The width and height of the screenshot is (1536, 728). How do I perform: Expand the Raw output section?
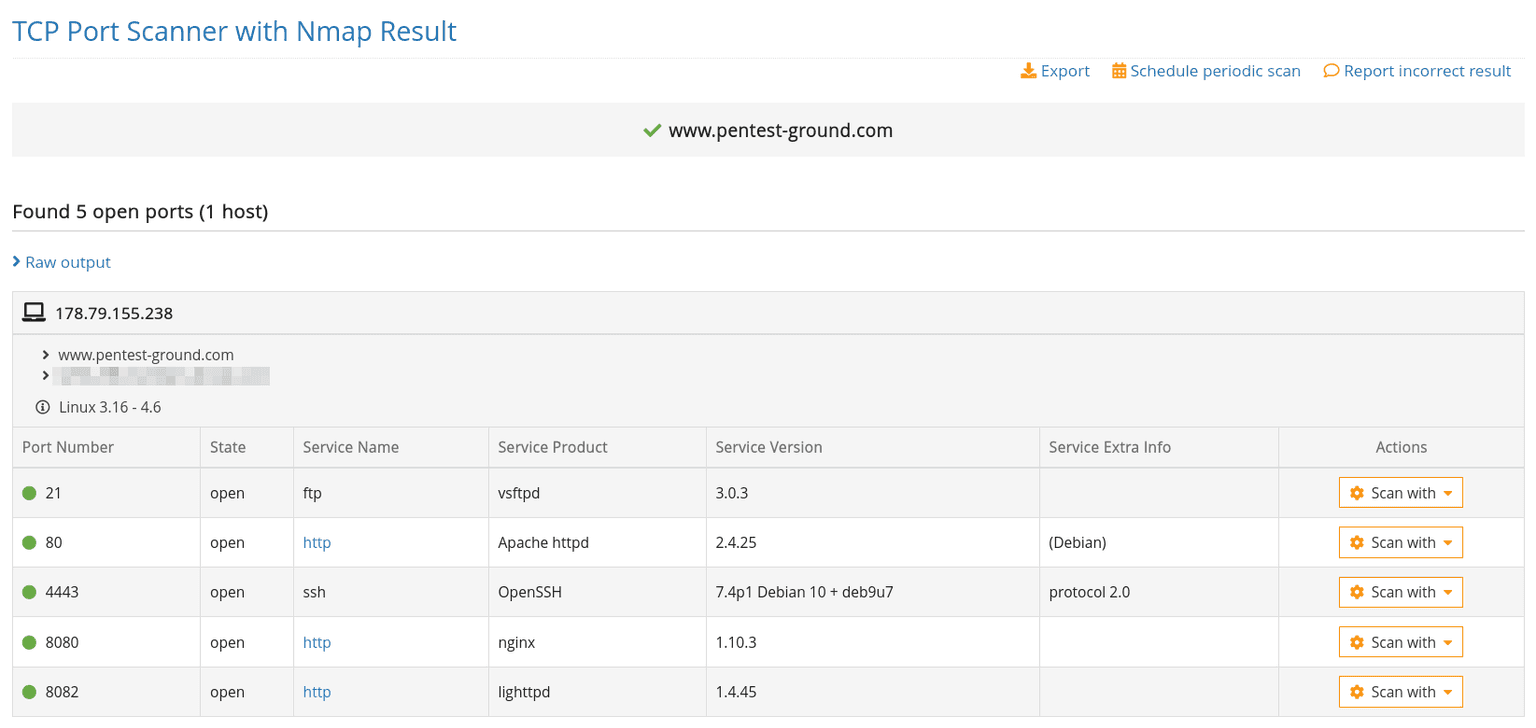(62, 261)
